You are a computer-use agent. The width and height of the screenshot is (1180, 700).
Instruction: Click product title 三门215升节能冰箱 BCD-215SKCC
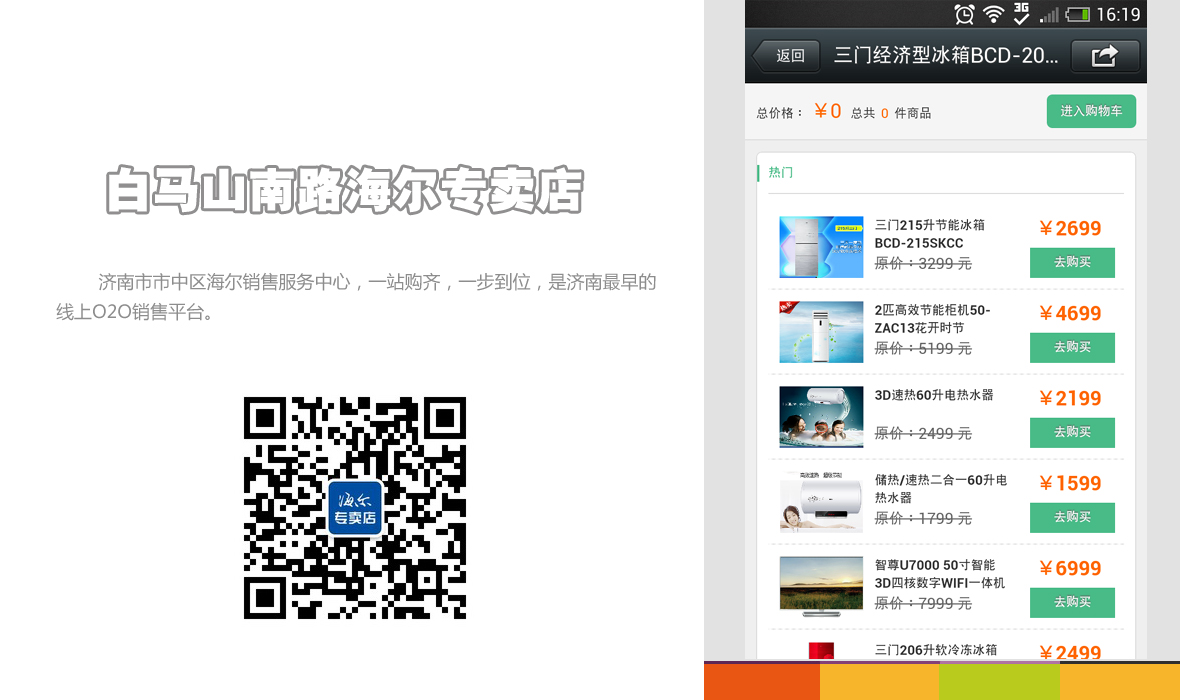929,234
